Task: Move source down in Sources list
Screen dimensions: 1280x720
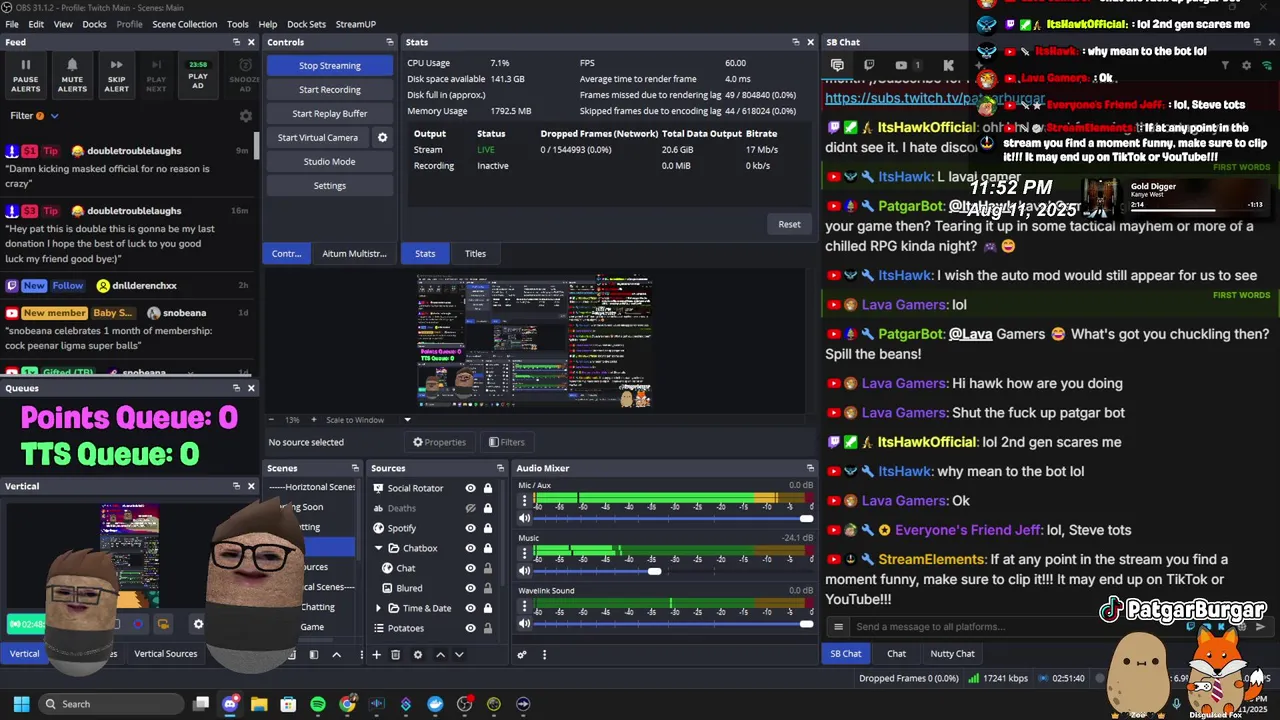Action: pos(459,655)
